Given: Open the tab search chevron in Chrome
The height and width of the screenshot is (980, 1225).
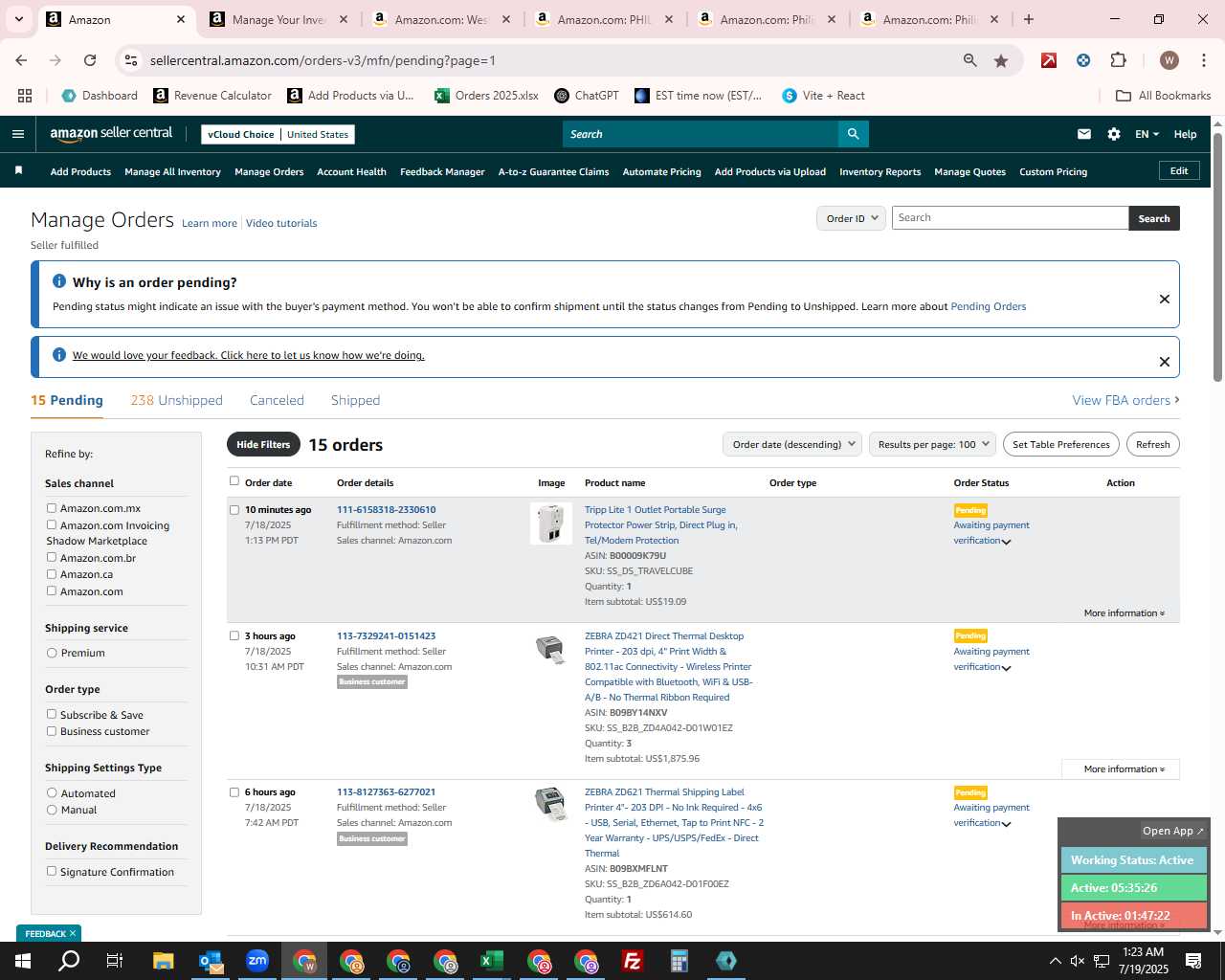Looking at the screenshot, I should (x=19, y=19).
